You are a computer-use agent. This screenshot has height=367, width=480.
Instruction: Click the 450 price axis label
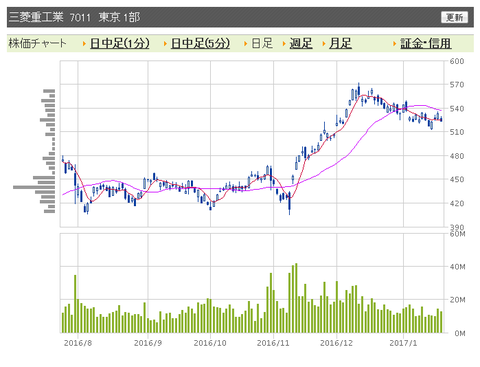[x=457, y=179]
